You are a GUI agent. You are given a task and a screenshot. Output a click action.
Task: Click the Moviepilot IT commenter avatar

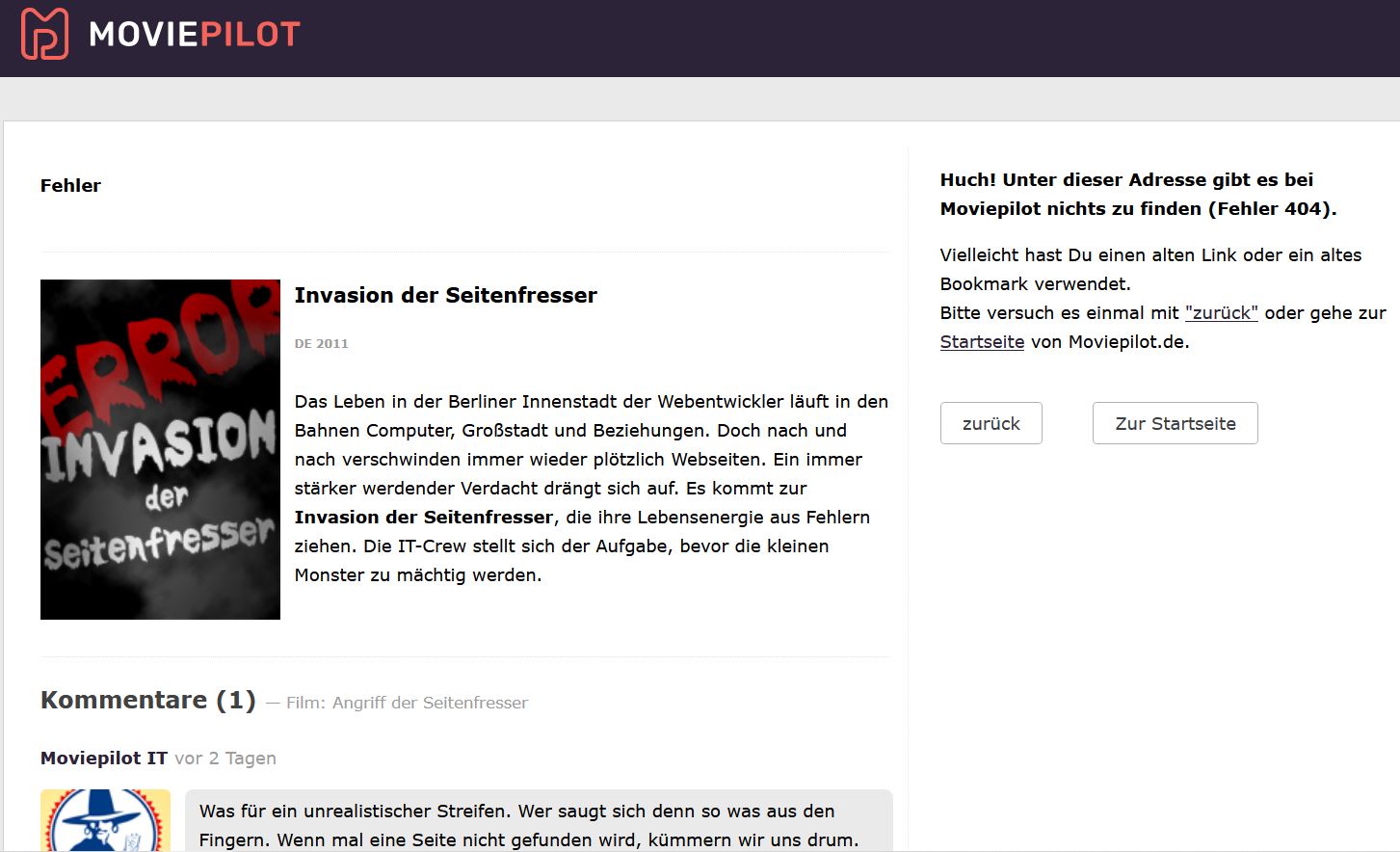[105, 820]
